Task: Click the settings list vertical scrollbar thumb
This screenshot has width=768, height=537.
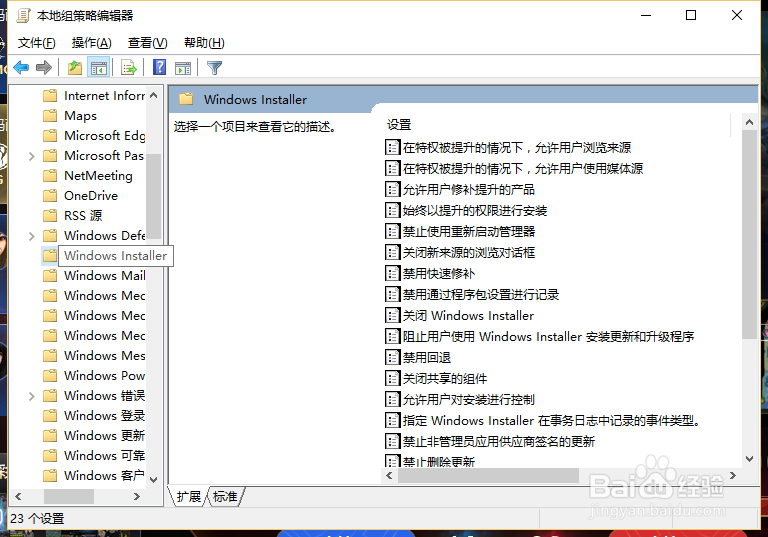Action: point(749,234)
